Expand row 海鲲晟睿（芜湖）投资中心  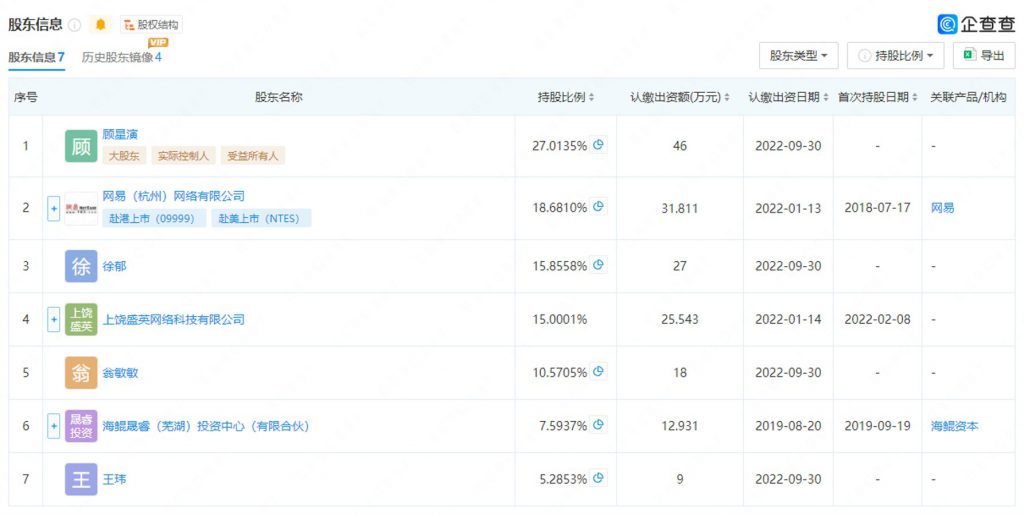(54, 426)
